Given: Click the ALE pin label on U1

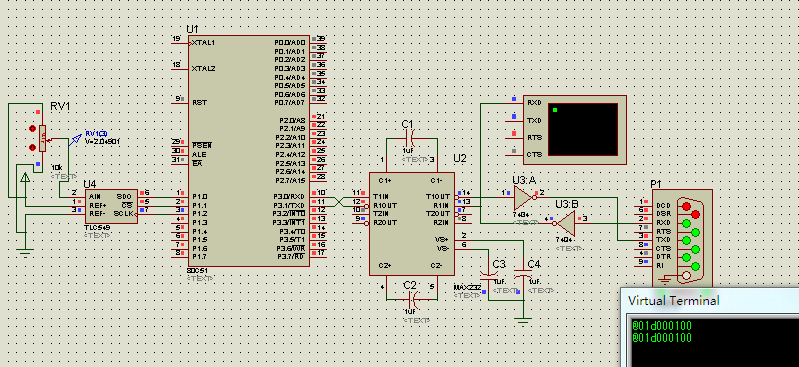Looking at the screenshot, I should click(199, 154).
